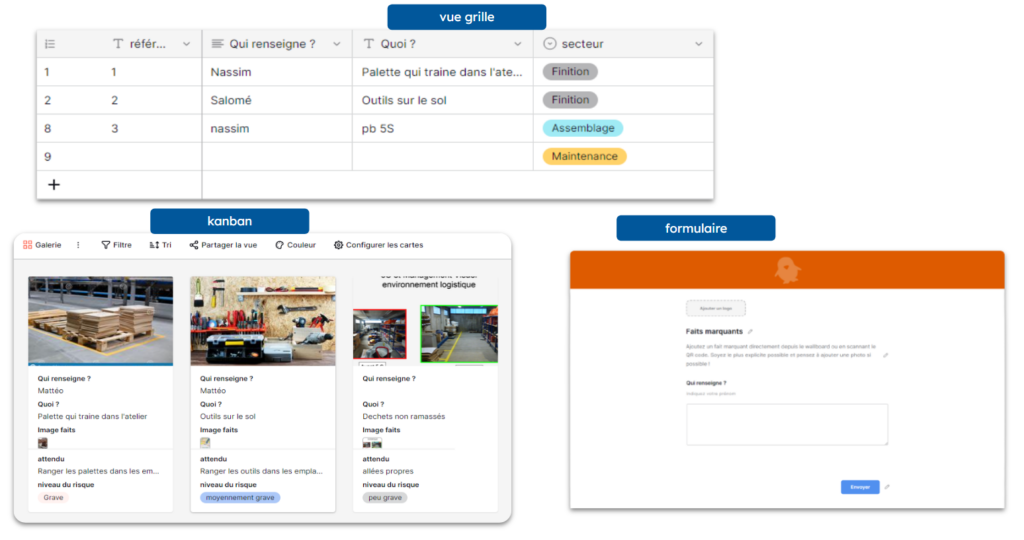Click the peu grave risk tag

[x=385, y=498]
